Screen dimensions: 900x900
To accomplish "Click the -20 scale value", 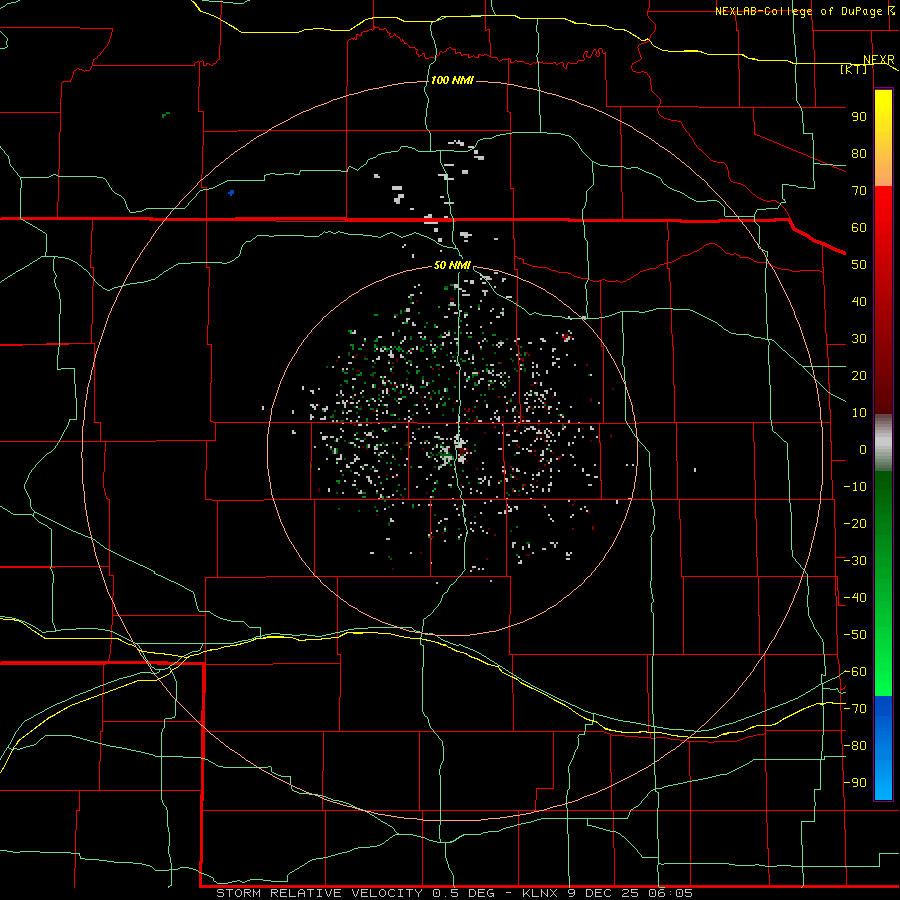I will (855, 523).
